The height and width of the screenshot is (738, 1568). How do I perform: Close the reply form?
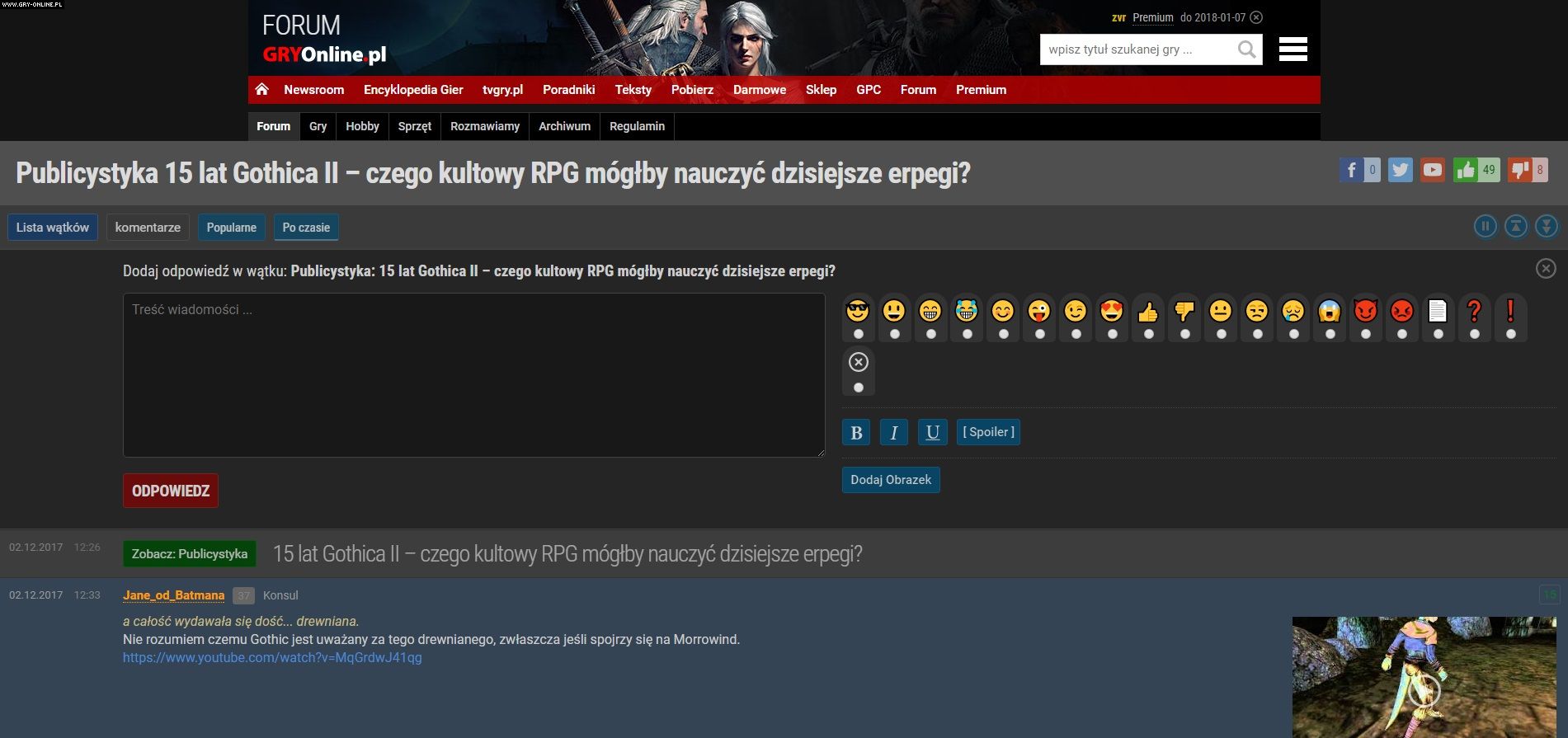1546,269
